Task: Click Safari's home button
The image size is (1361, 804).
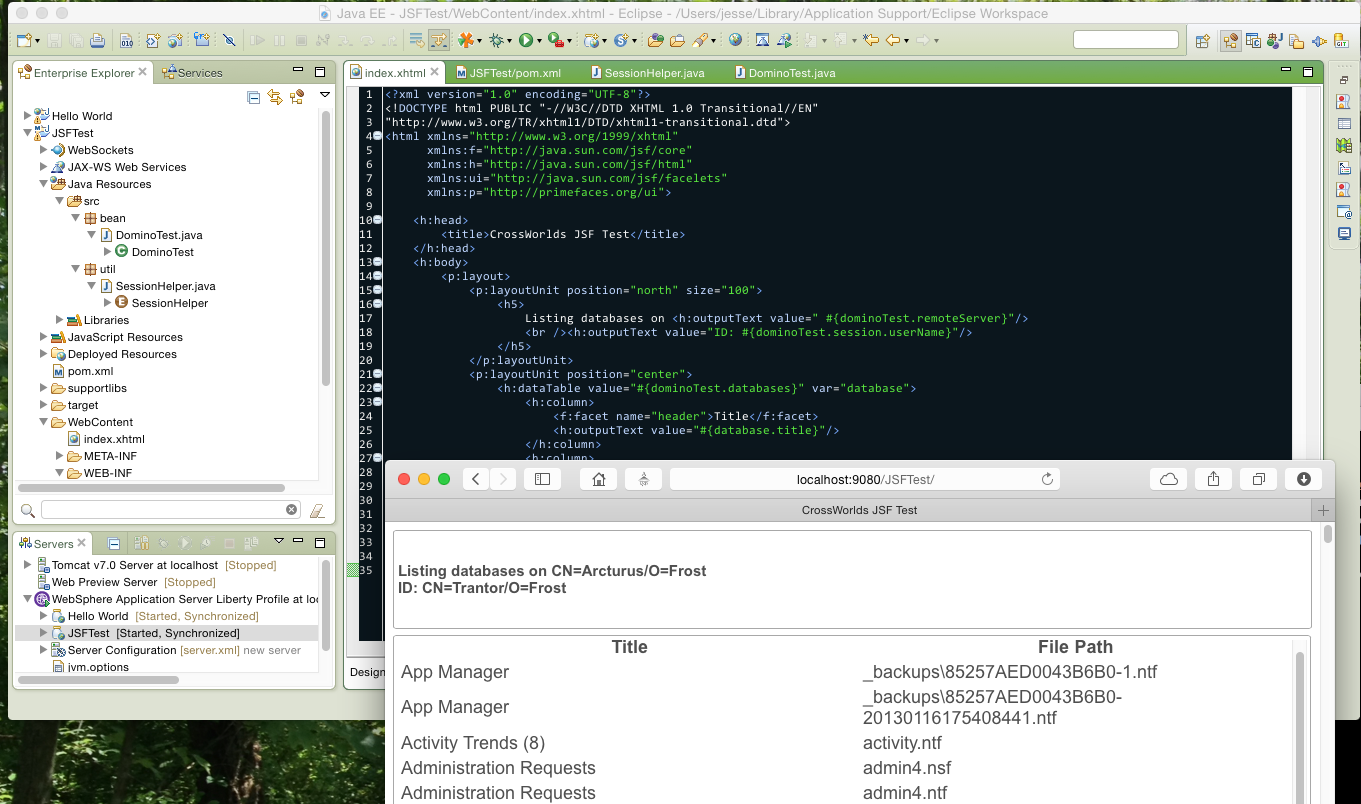Action: [x=598, y=479]
